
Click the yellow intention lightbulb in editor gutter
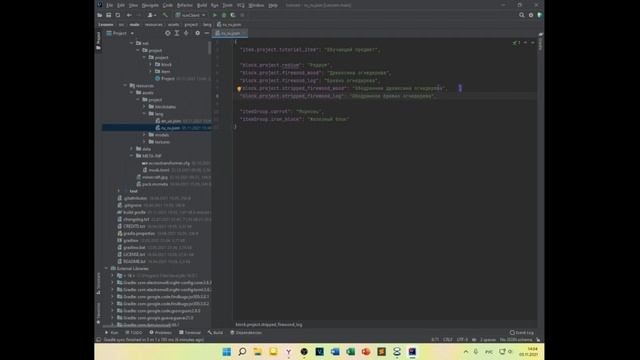coord(239,89)
